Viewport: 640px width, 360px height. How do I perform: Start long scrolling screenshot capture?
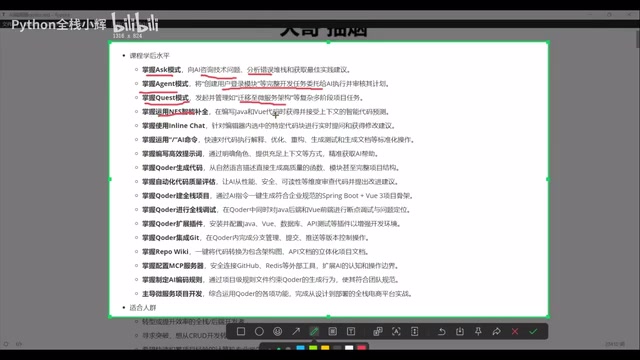tap(414, 331)
